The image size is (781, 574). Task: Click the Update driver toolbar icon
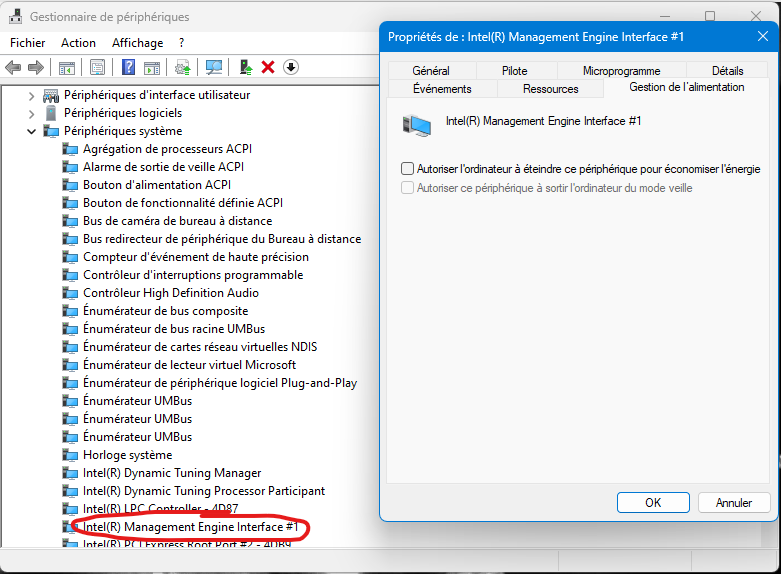[183, 67]
